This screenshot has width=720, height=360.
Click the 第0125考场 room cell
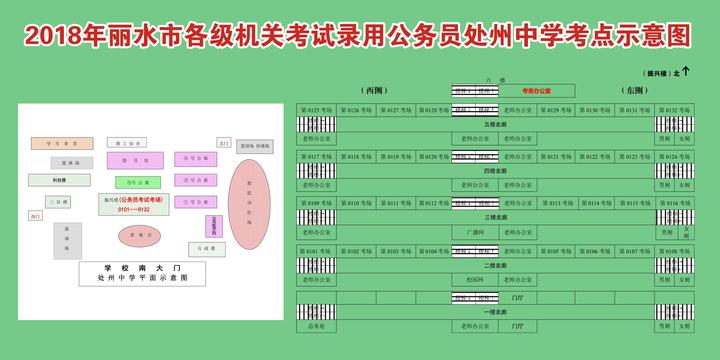coord(316,110)
